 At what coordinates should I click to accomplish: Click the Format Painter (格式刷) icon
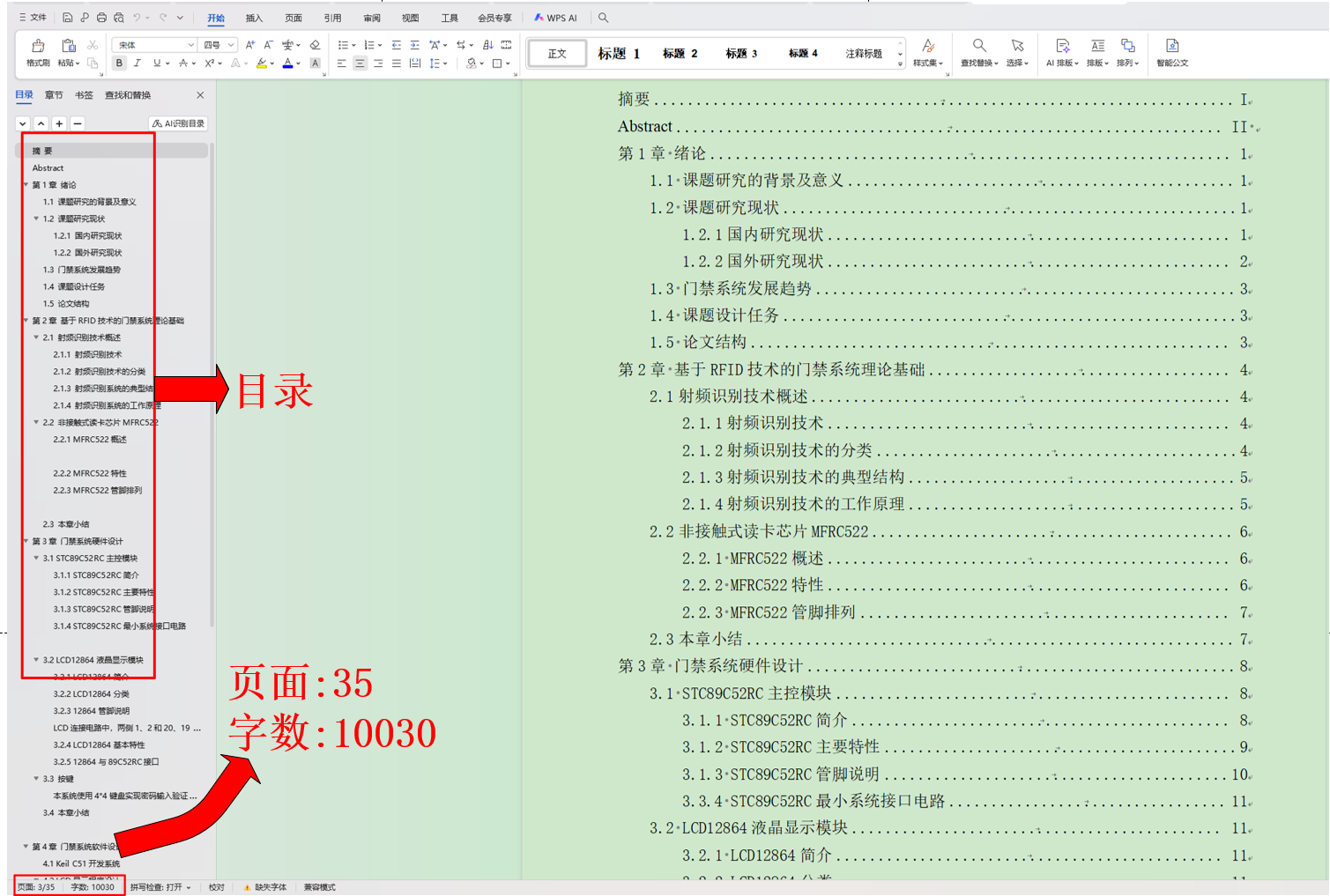[38, 52]
